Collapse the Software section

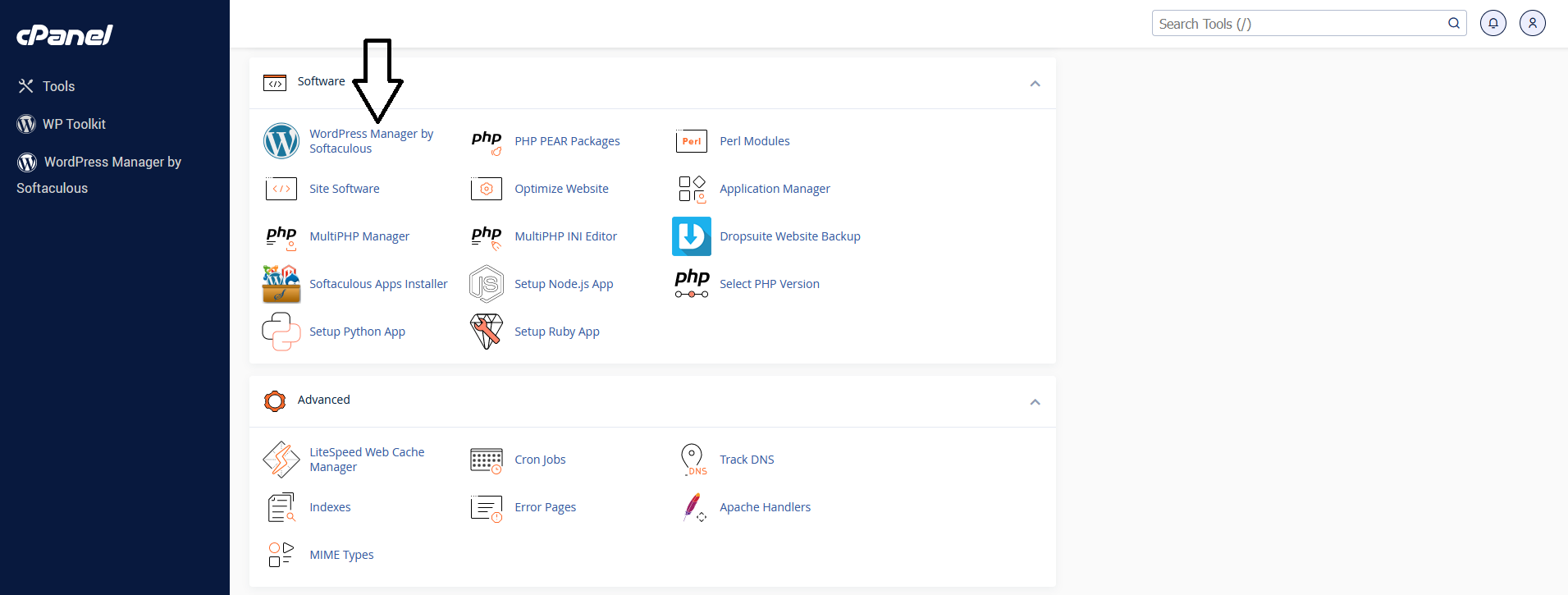tap(1035, 84)
